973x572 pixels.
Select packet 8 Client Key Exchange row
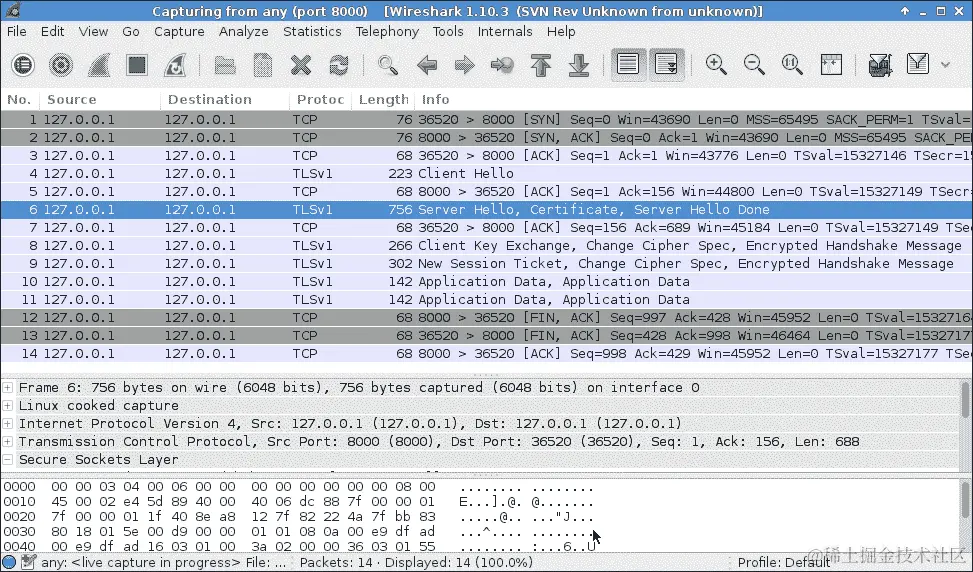coord(486,246)
